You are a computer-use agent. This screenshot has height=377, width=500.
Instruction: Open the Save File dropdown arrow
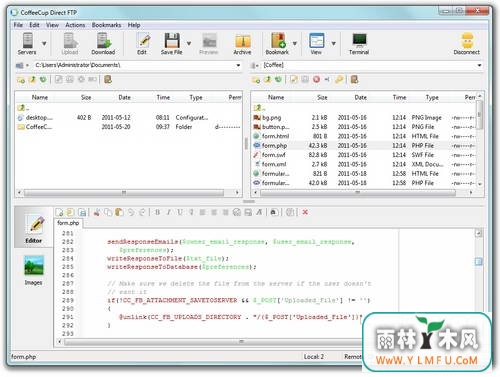[x=189, y=43]
